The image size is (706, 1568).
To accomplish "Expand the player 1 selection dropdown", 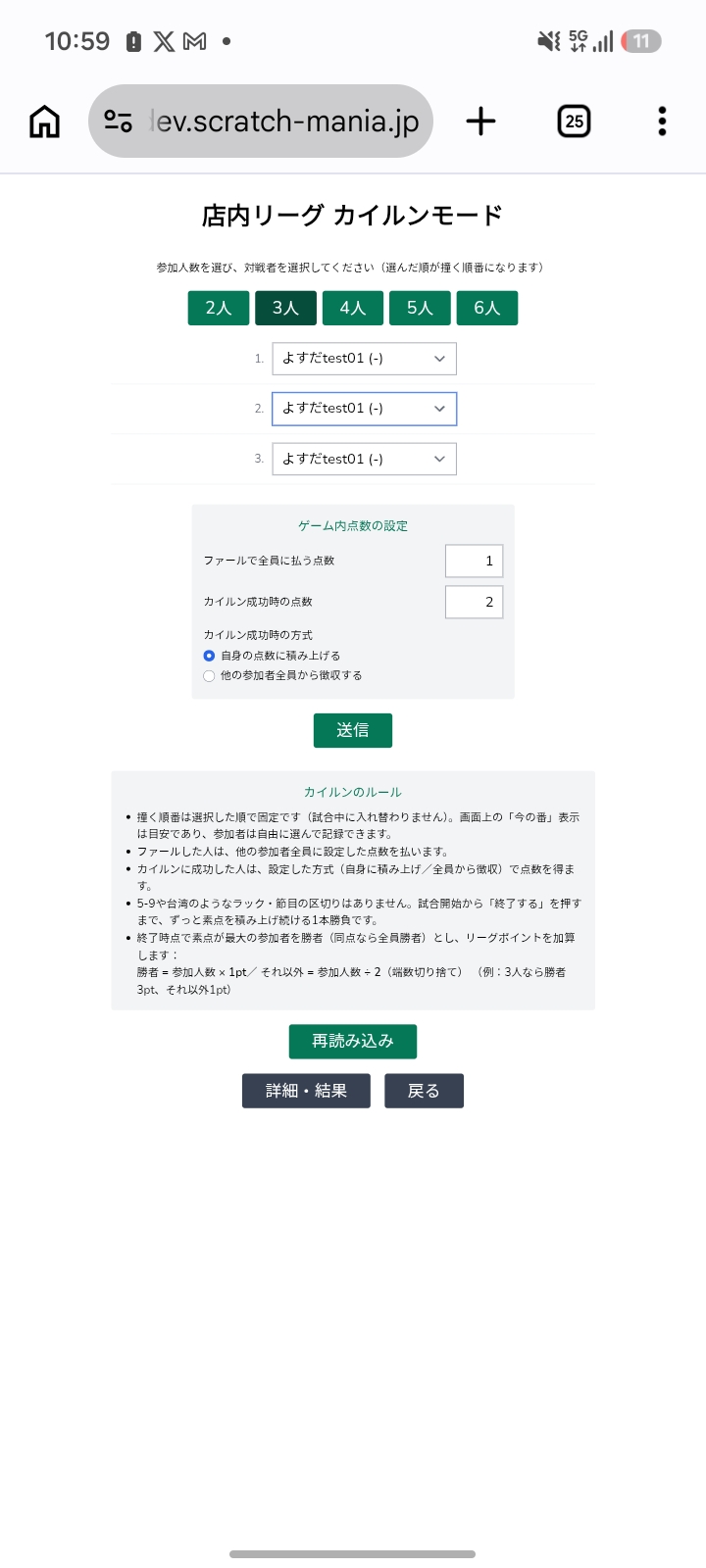I will pyautogui.click(x=364, y=359).
